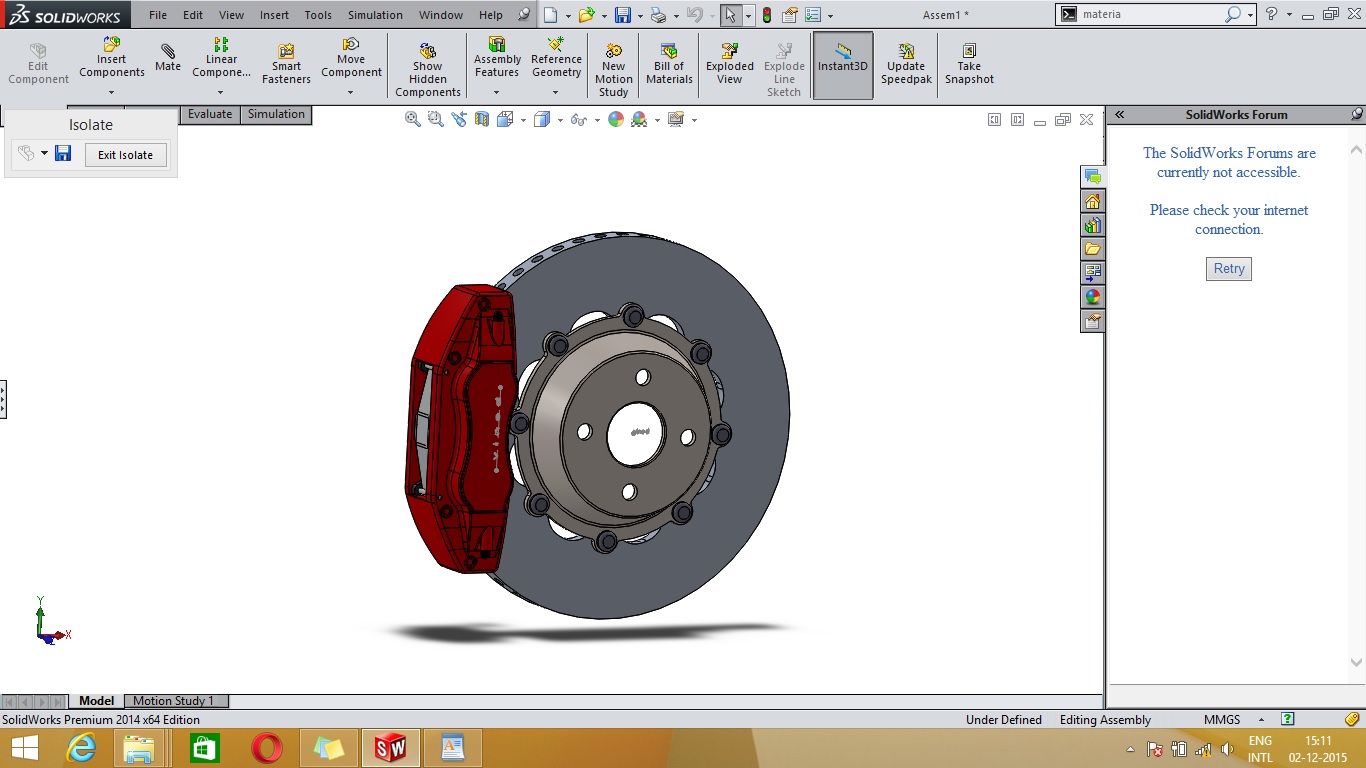Screen dimensions: 1366x768
Task: Expand the Select tool dropdown arrow
Action: 748,16
